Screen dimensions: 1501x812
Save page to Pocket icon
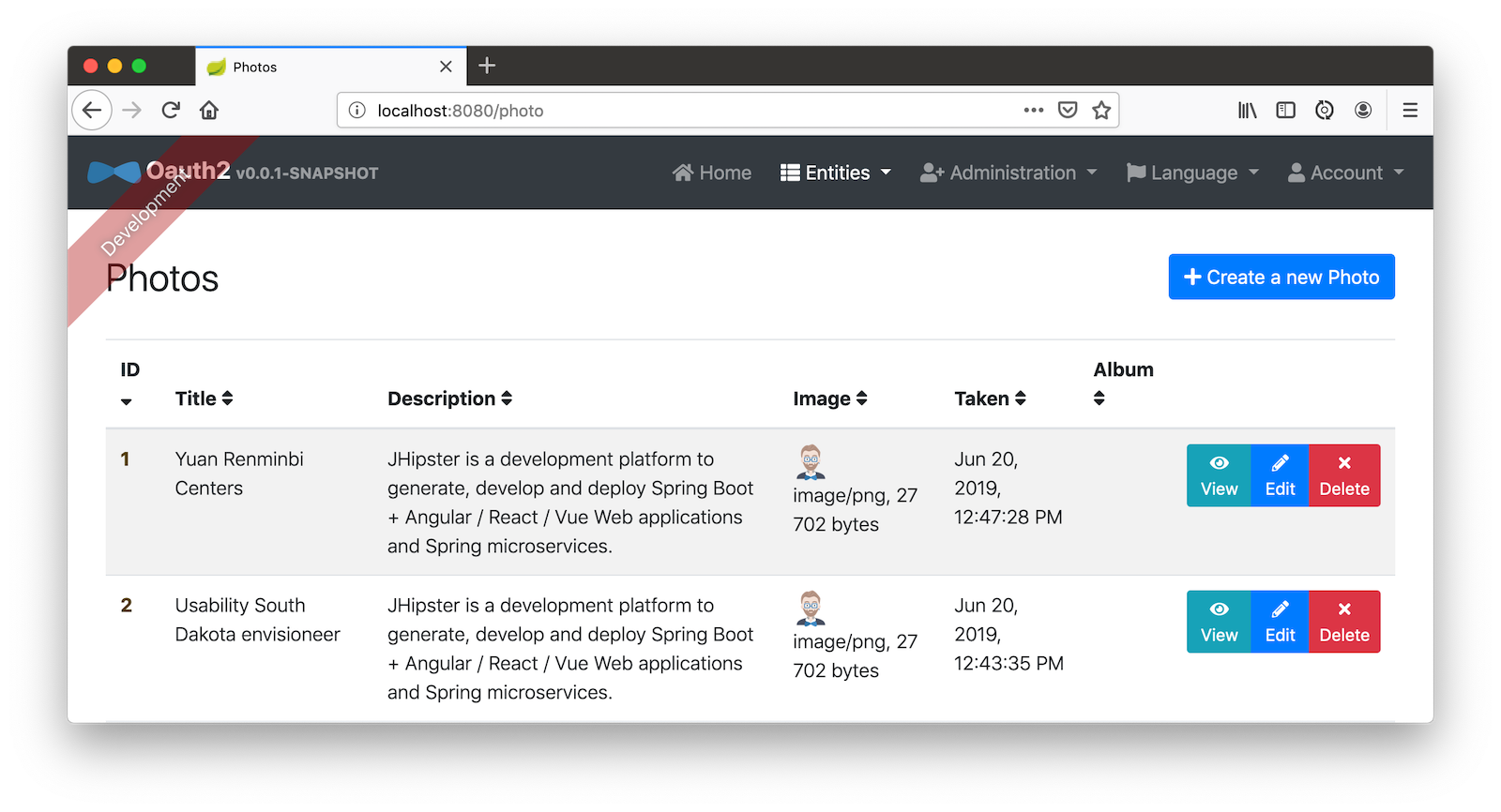[1068, 111]
